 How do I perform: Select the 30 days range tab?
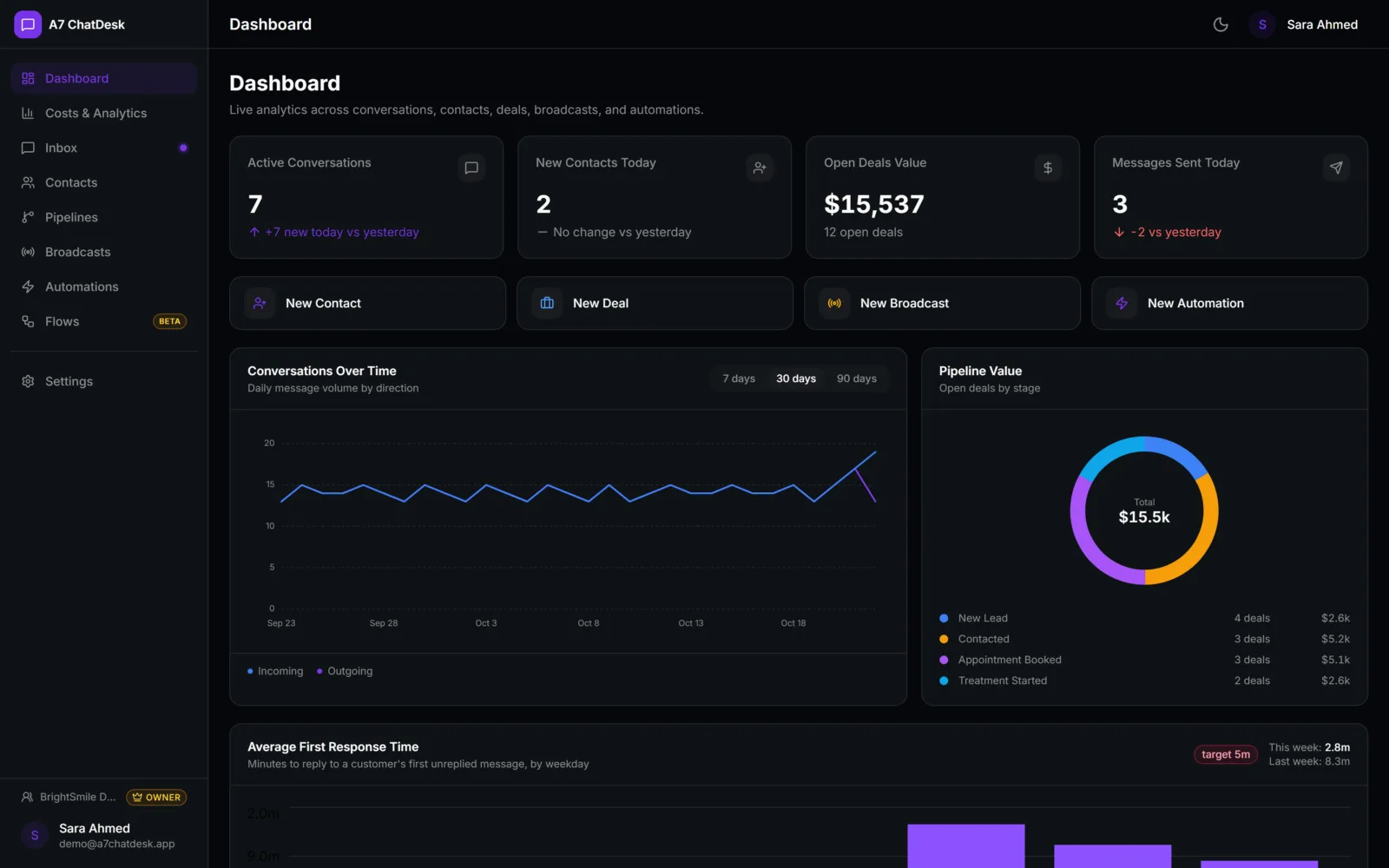click(x=796, y=378)
